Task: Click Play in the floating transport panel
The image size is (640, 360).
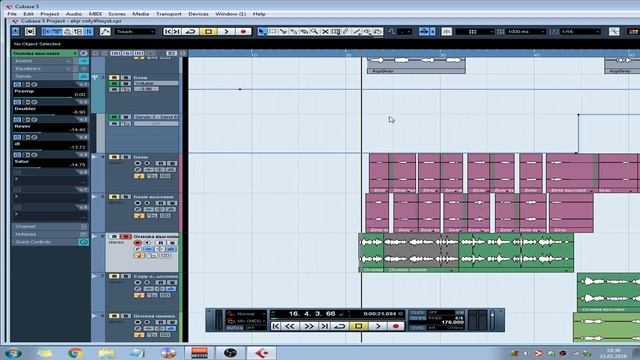Action: tap(378, 326)
